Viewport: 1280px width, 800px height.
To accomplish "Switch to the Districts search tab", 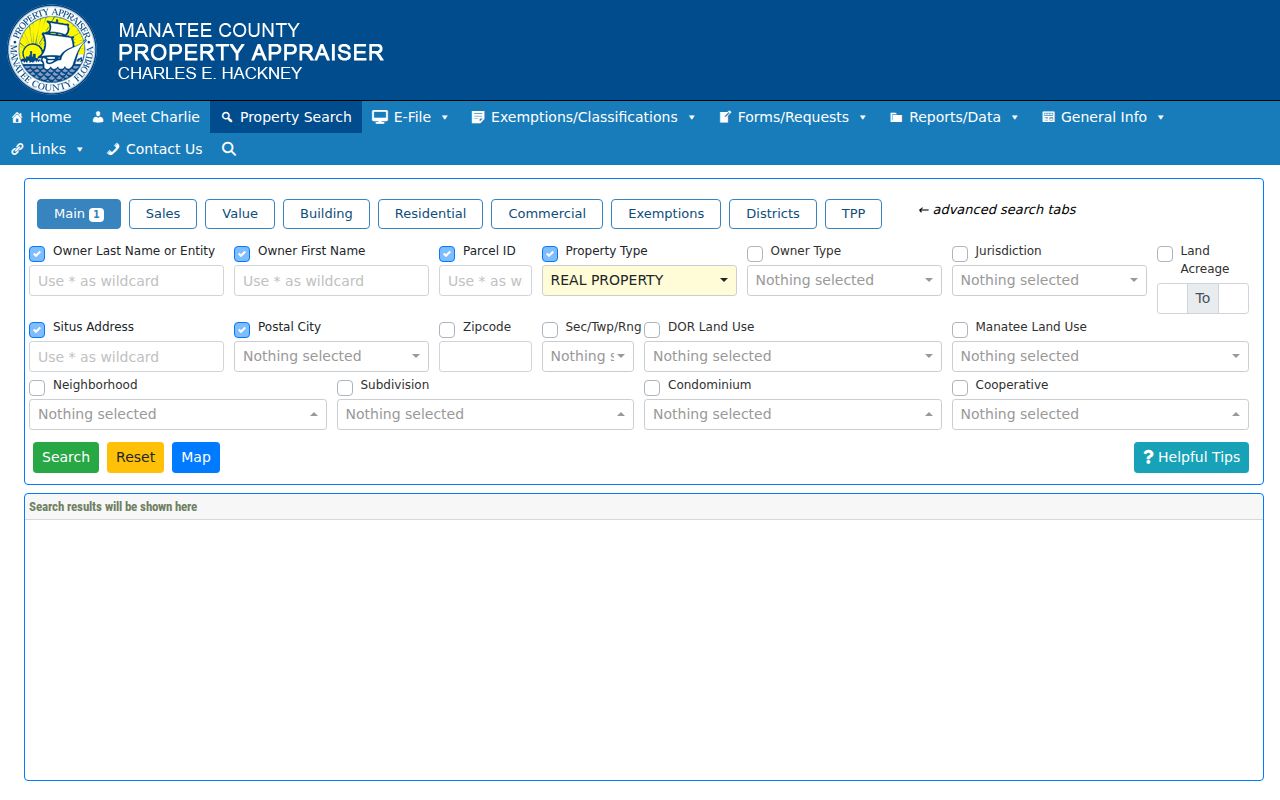I will (x=773, y=214).
